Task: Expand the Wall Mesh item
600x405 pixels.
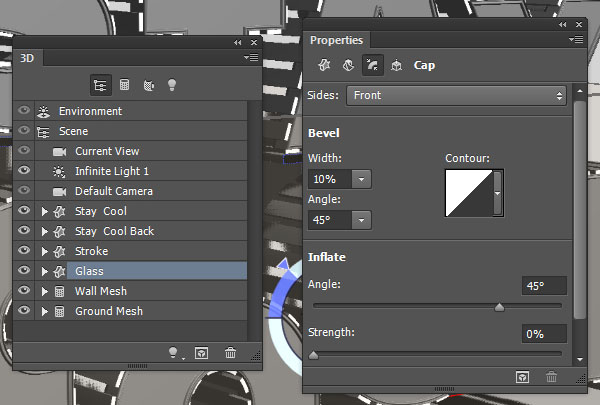Action: [x=44, y=291]
